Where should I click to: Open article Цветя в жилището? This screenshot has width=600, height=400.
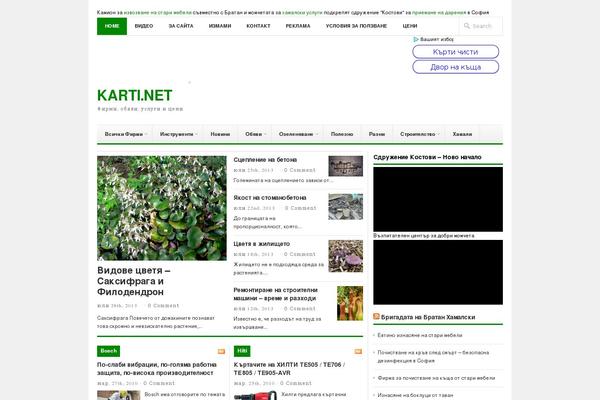(261, 244)
